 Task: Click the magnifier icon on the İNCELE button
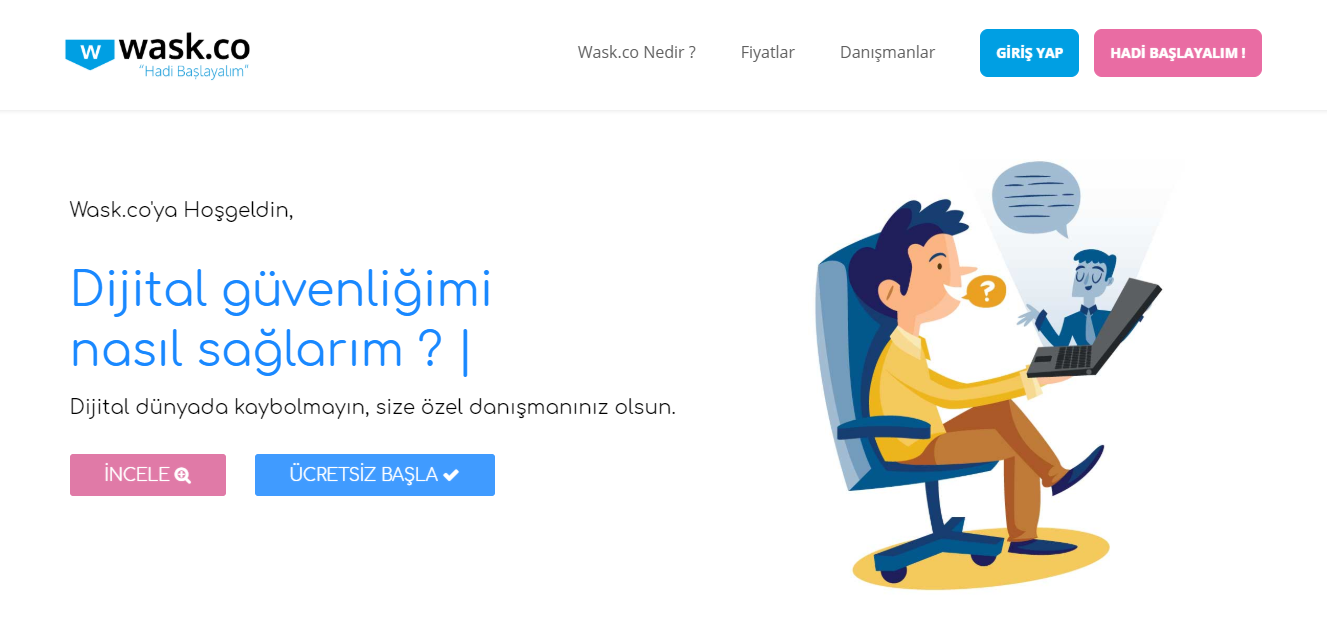[182, 475]
